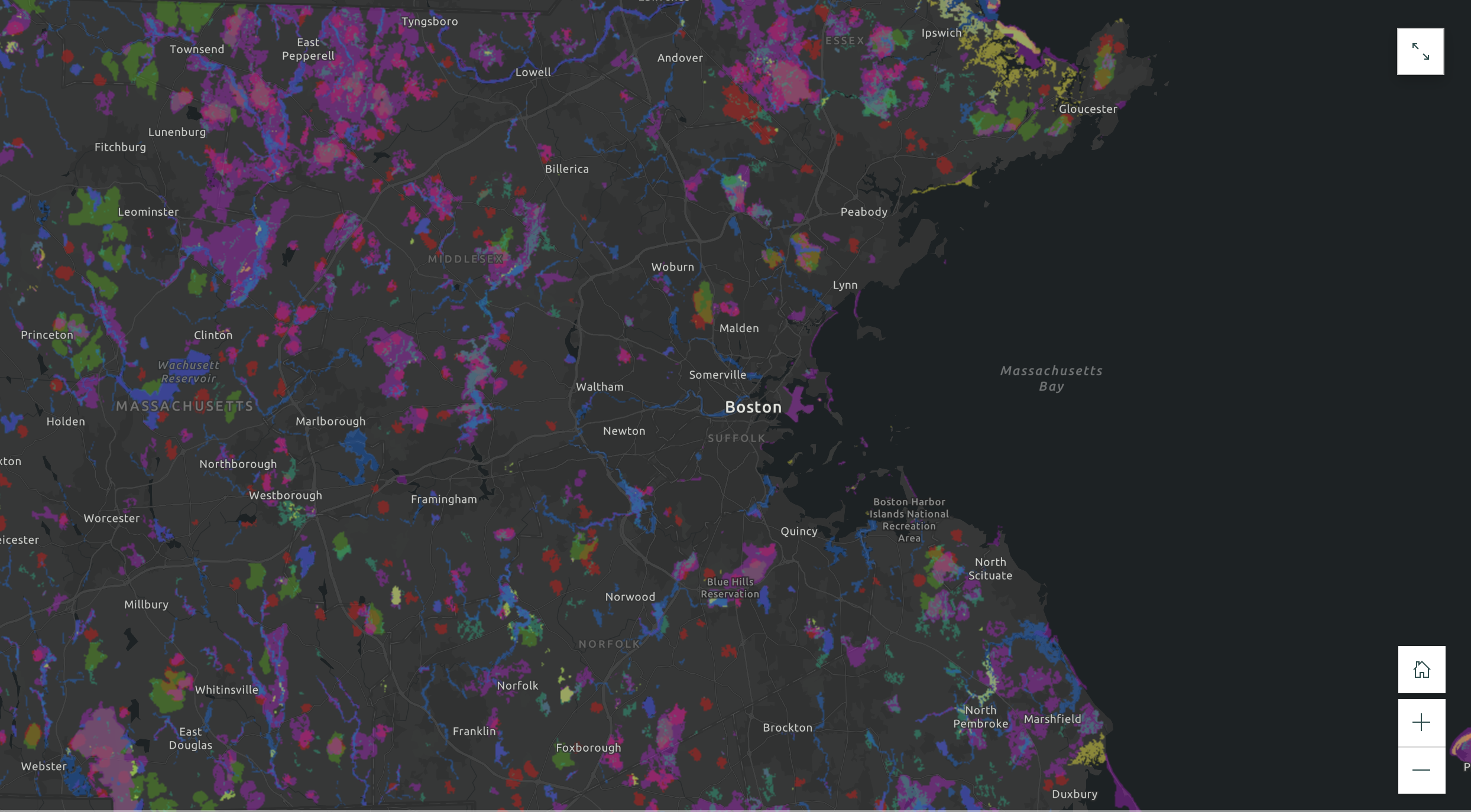Screen dimensions: 1471x812
Task: Click the Marshfield label
Action: tap(1052, 719)
